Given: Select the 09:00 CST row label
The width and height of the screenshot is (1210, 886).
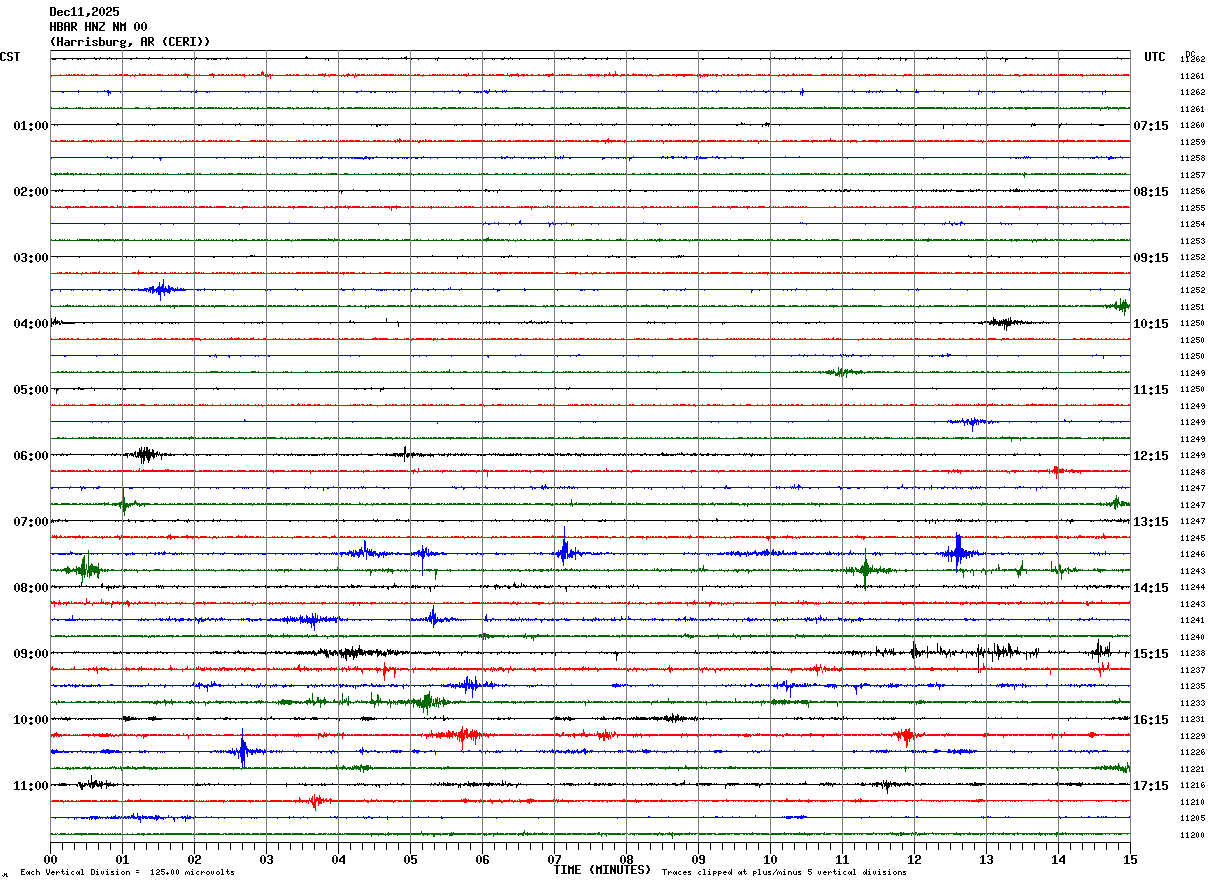Looking at the screenshot, I should click(30, 654).
